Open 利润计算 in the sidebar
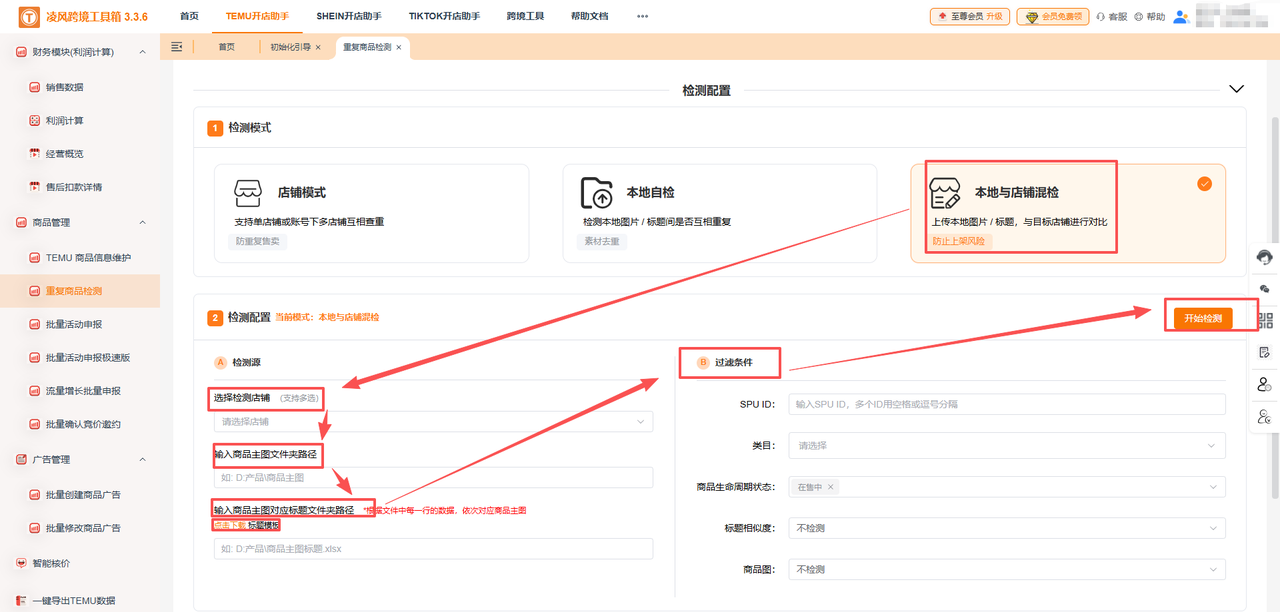This screenshot has height=612, width=1280. [64, 120]
